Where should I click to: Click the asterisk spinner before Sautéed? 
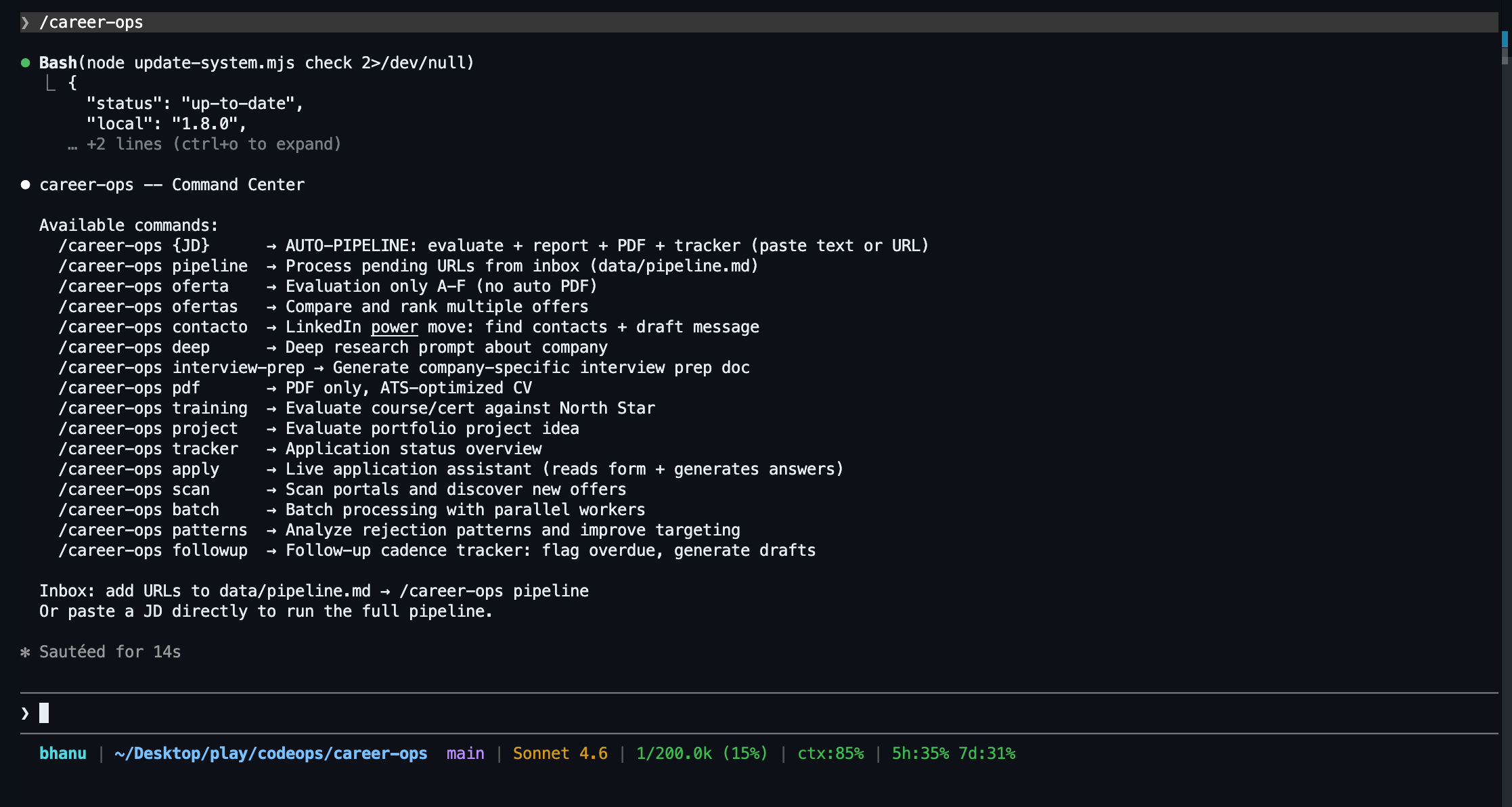point(26,653)
